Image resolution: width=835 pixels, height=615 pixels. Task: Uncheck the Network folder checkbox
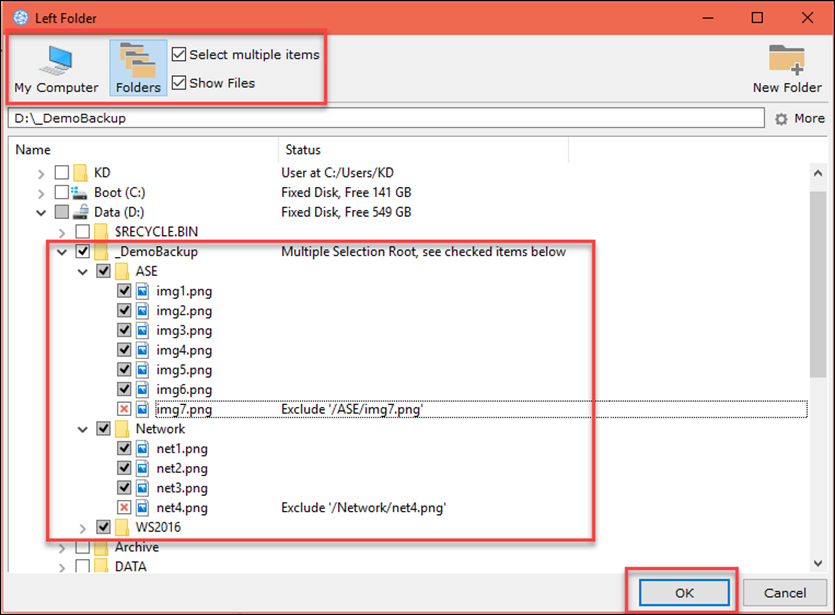pos(103,429)
